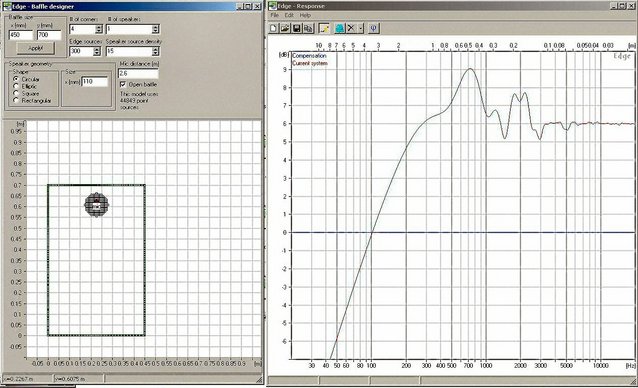This screenshot has height=388, width=638.
Task: Save using the floppy disk icon
Action: (x=297, y=28)
